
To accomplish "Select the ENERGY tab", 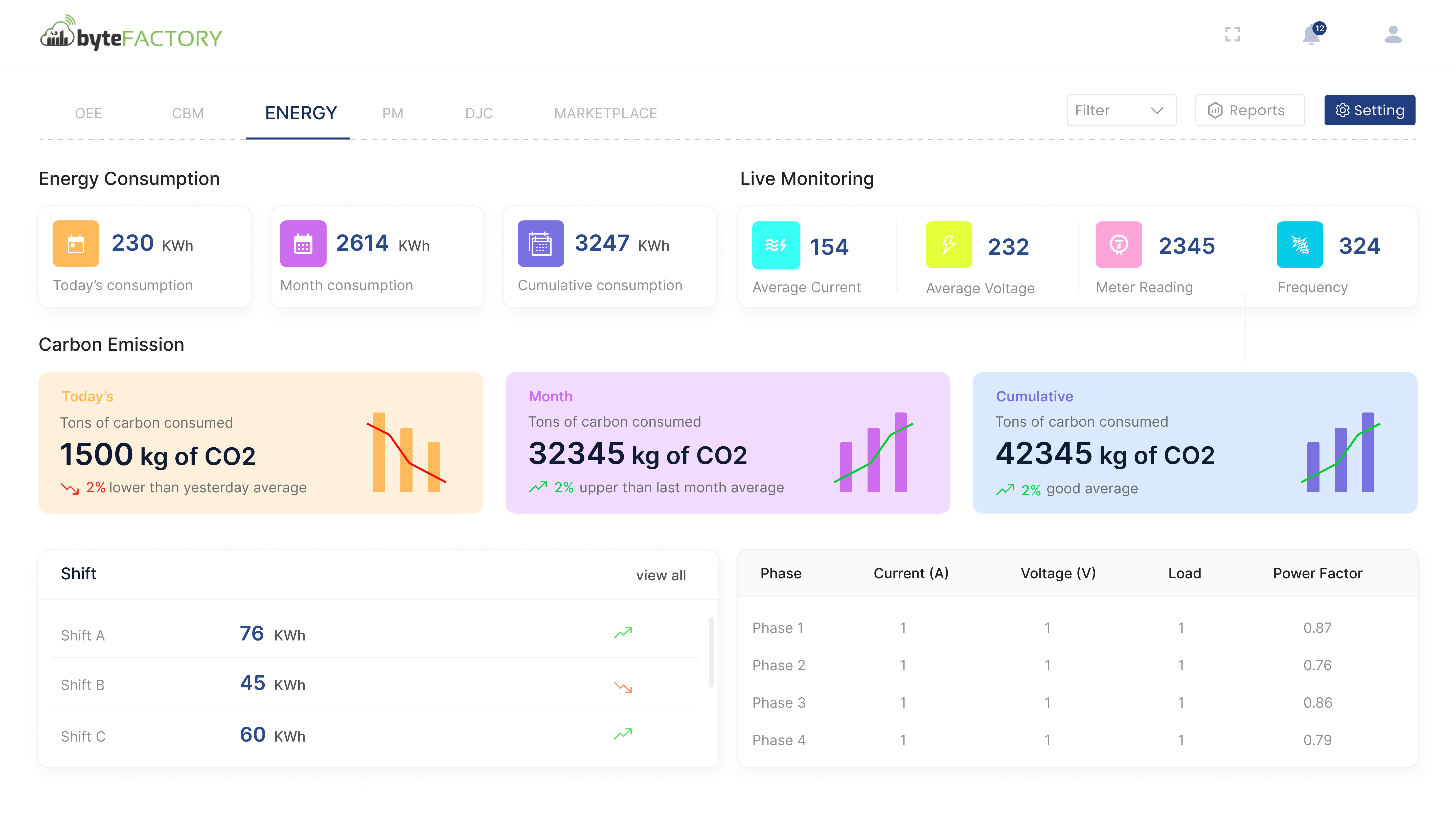I will pyautogui.click(x=301, y=113).
